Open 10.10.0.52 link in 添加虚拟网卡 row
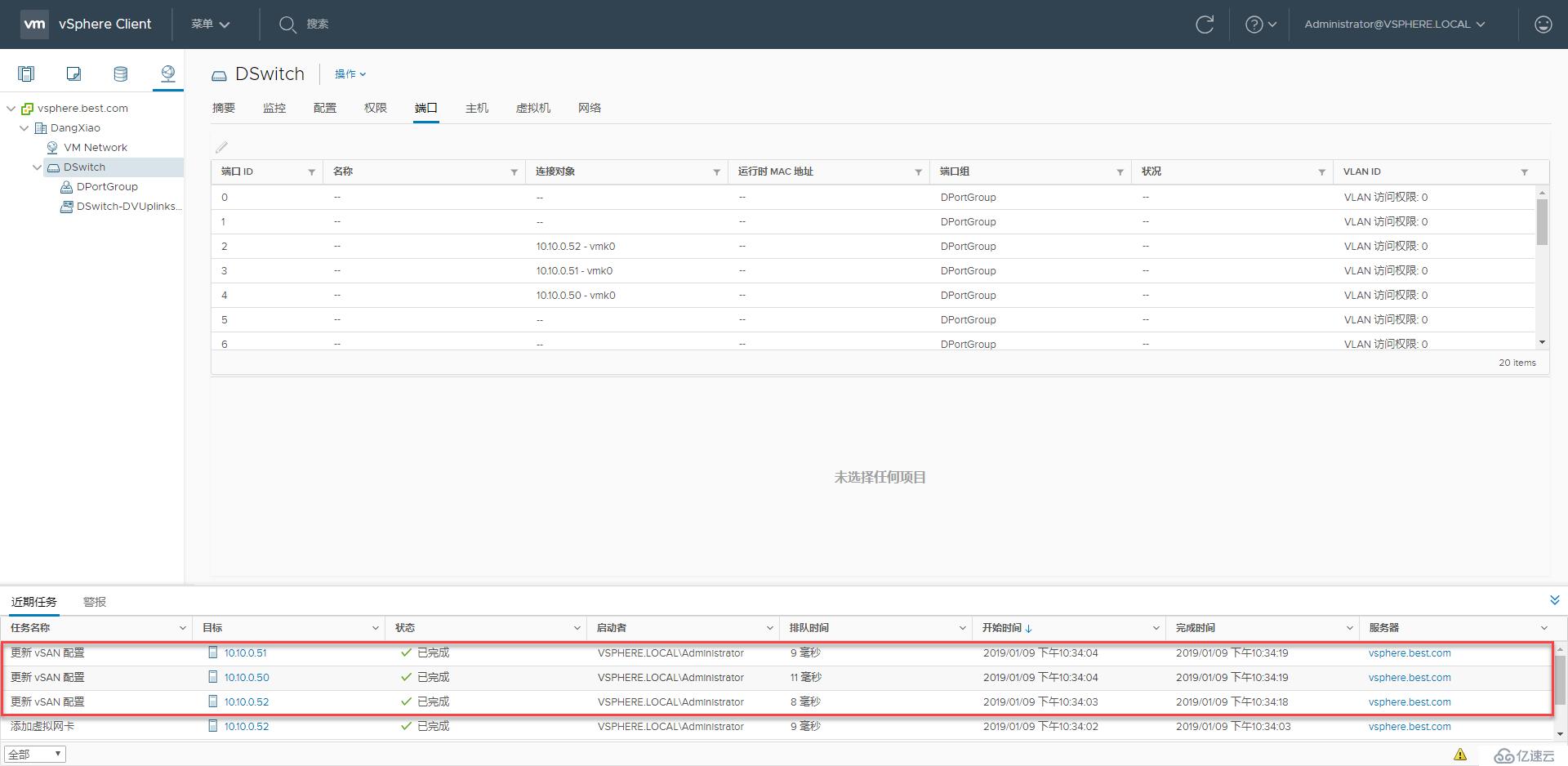This screenshot has width=1568, height=766. point(247,727)
